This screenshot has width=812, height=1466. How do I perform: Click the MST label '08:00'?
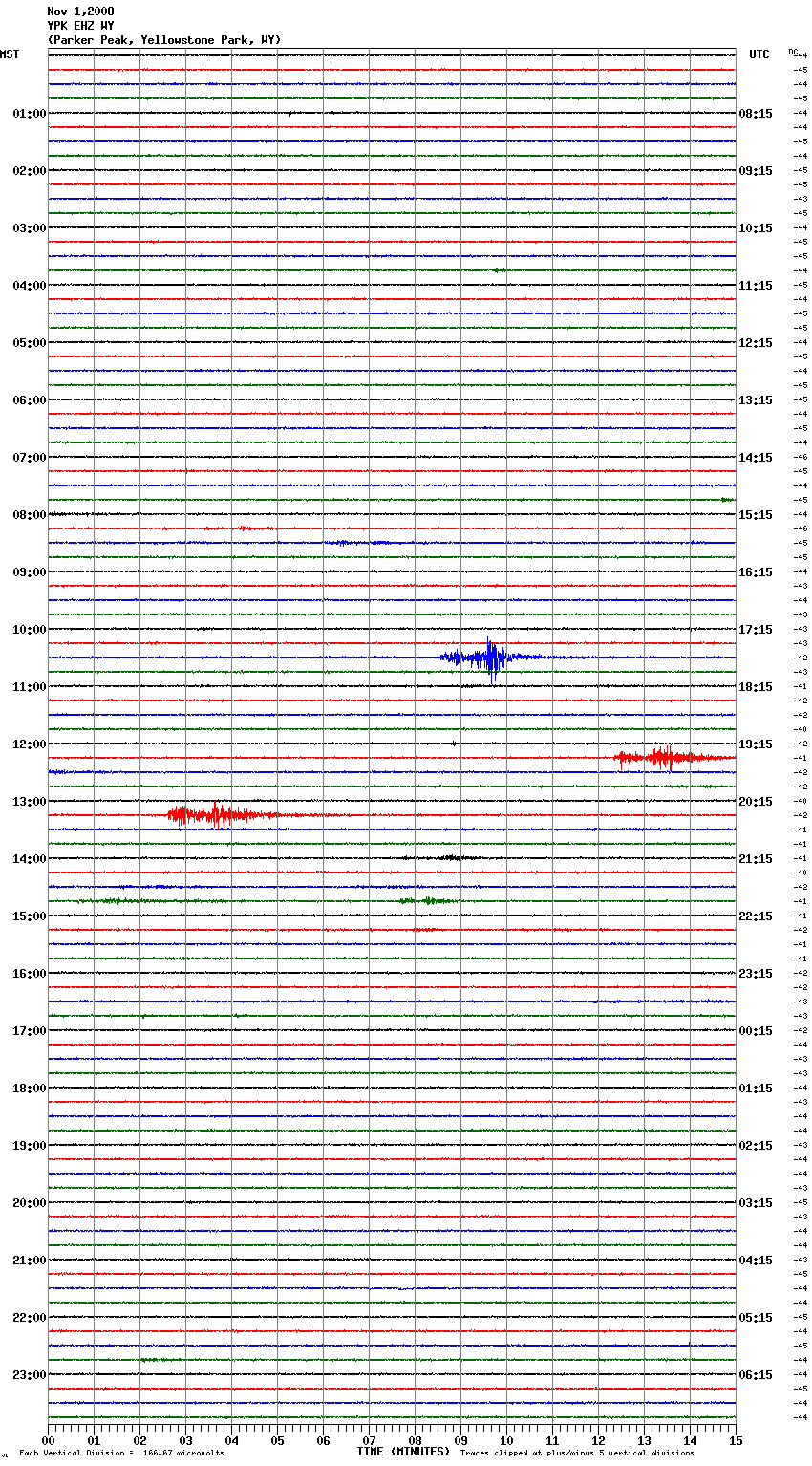30,515
